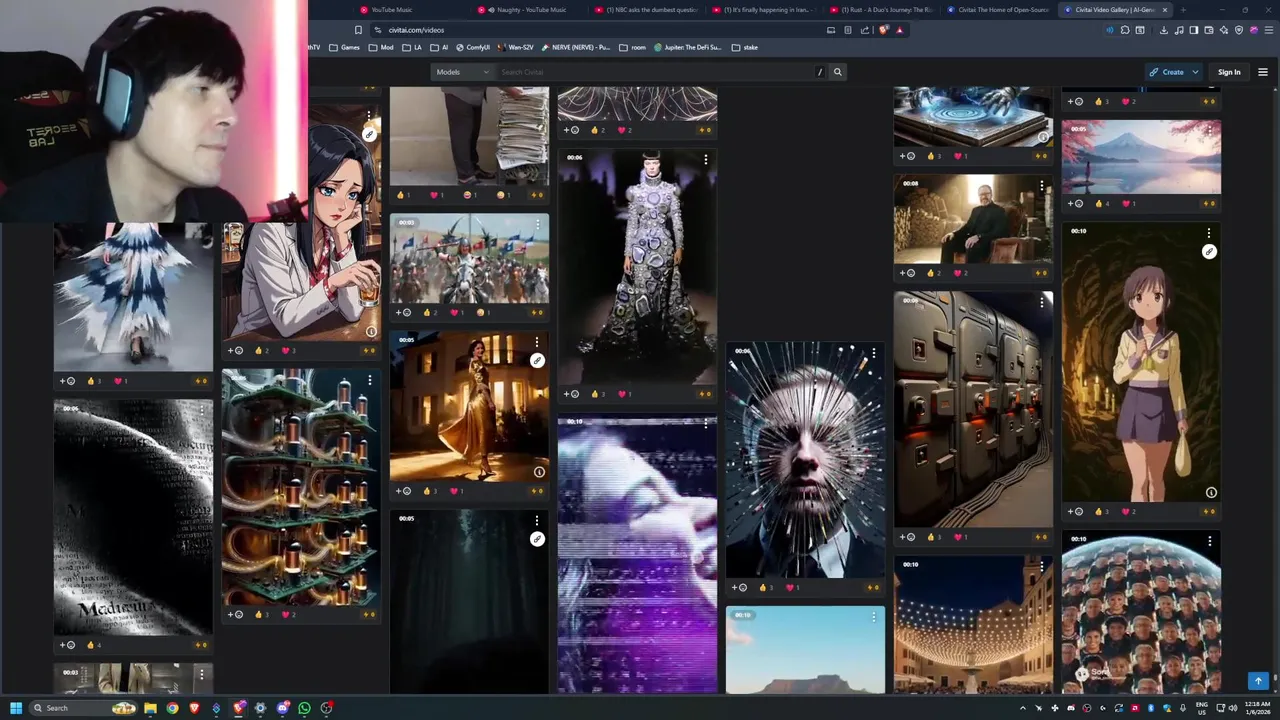This screenshot has width=1280, height=720.
Task: Click the info icon on schoolgirl cave video
Action: click(1210, 492)
